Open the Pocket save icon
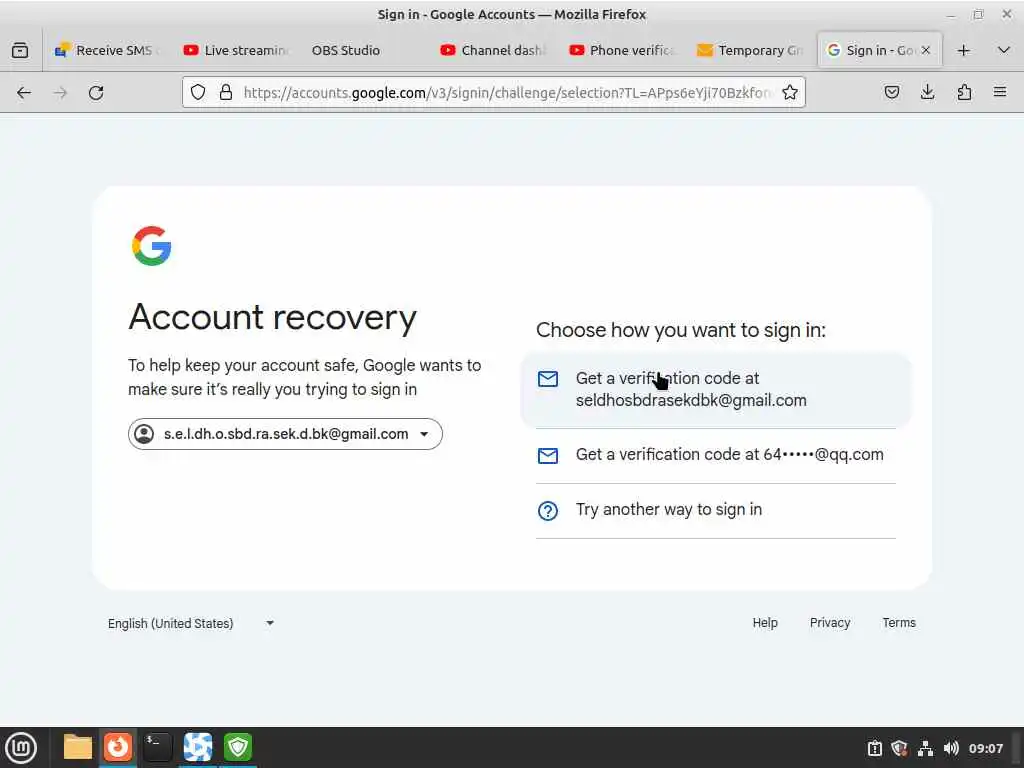The width and height of the screenshot is (1024, 768). [x=891, y=93]
